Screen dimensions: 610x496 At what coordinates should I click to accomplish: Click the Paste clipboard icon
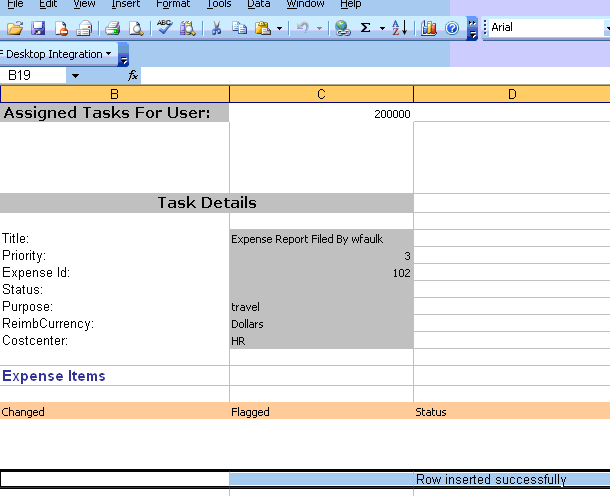[263, 28]
